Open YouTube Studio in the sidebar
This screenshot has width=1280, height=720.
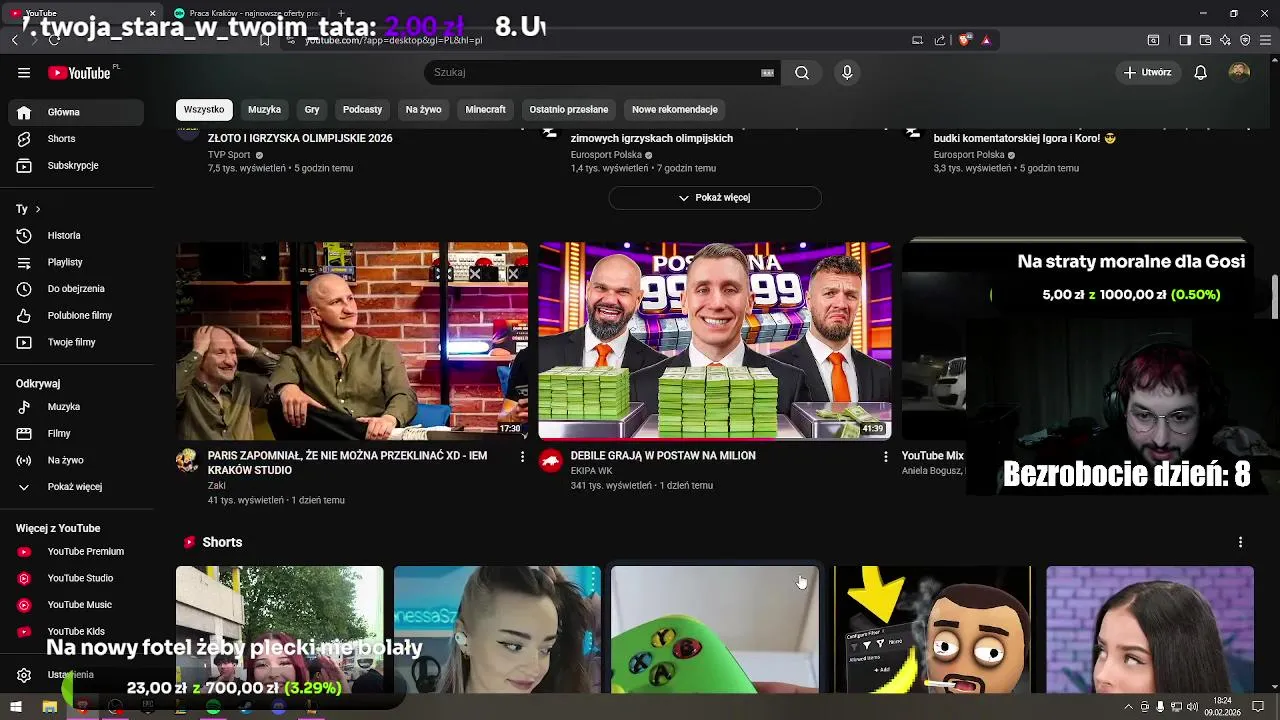[x=77, y=578]
